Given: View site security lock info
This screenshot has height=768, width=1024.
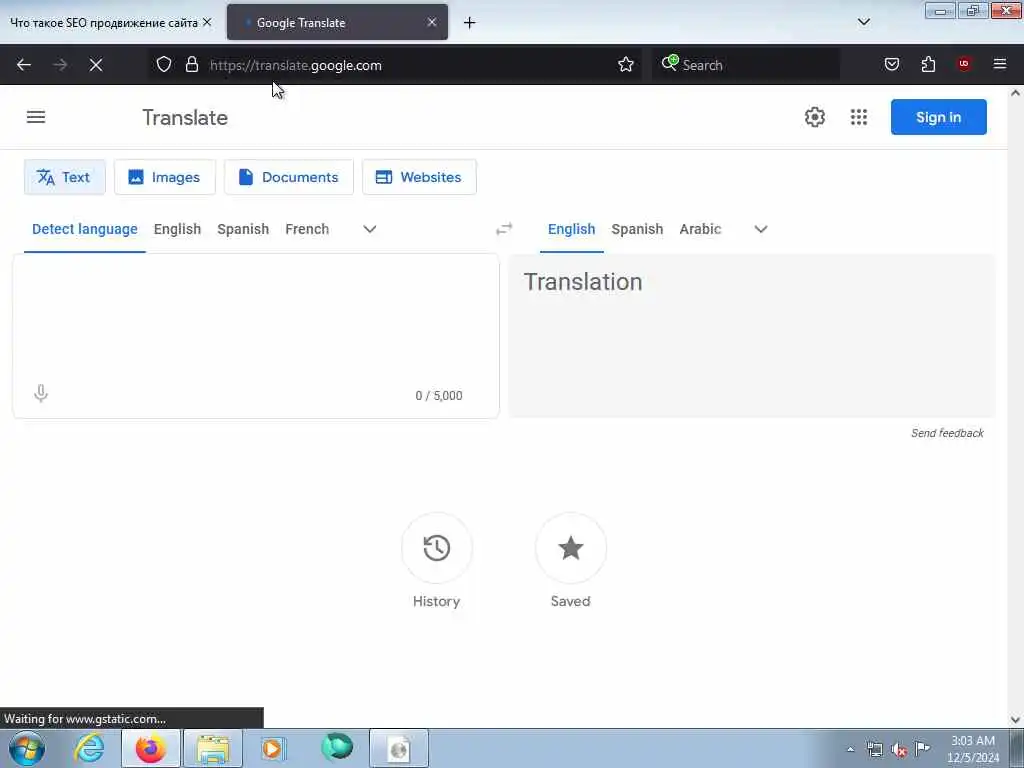Looking at the screenshot, I should [x=191, y=64].
